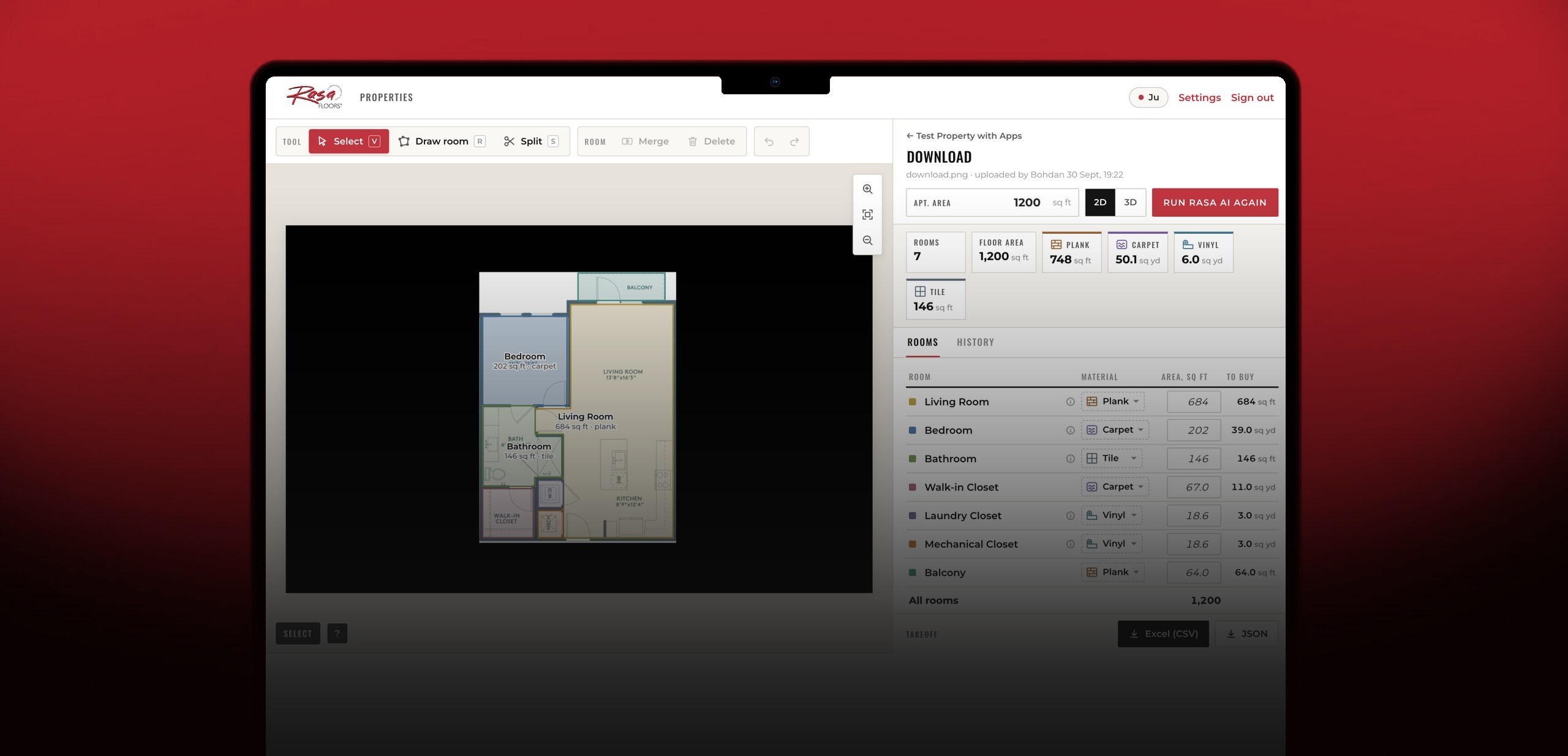Open the Properties nav item

[386, 97]
